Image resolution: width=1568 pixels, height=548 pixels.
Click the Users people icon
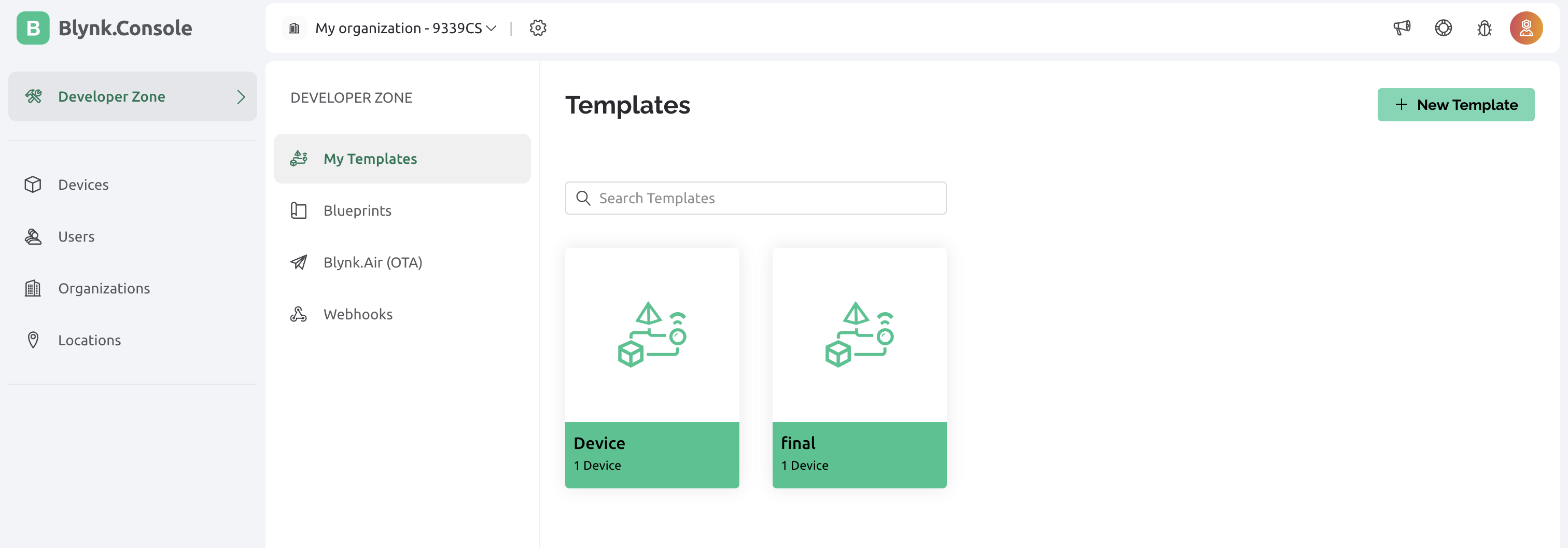pos(33,236)
